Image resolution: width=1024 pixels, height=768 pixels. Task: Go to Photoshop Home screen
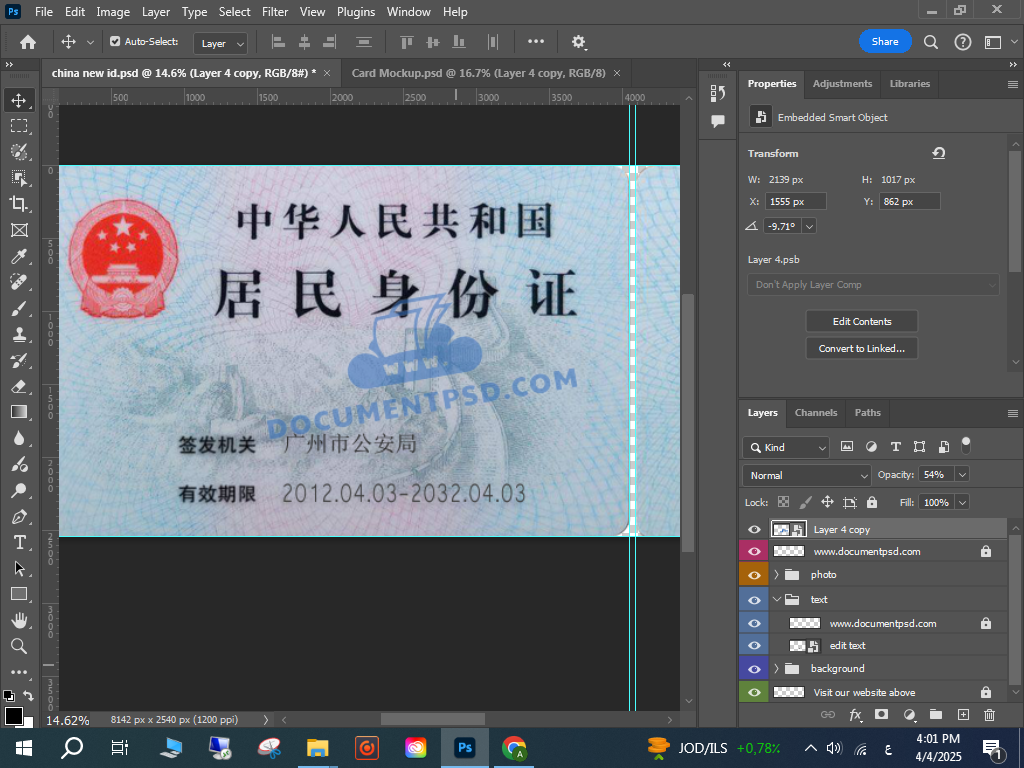[x=27, y=42]
